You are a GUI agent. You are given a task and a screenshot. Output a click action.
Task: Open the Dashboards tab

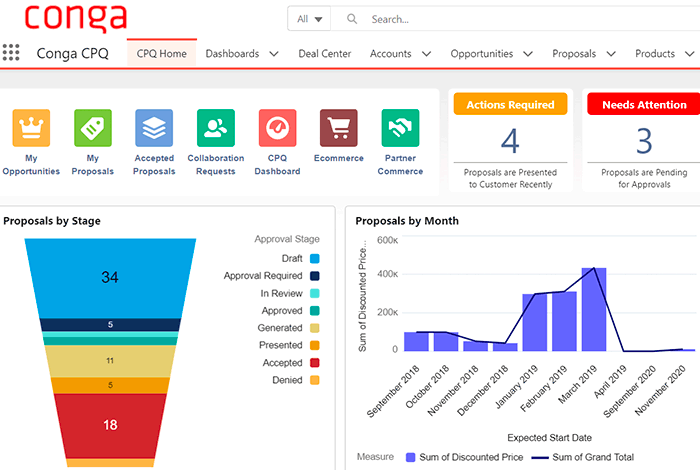(x=232, y=54)
